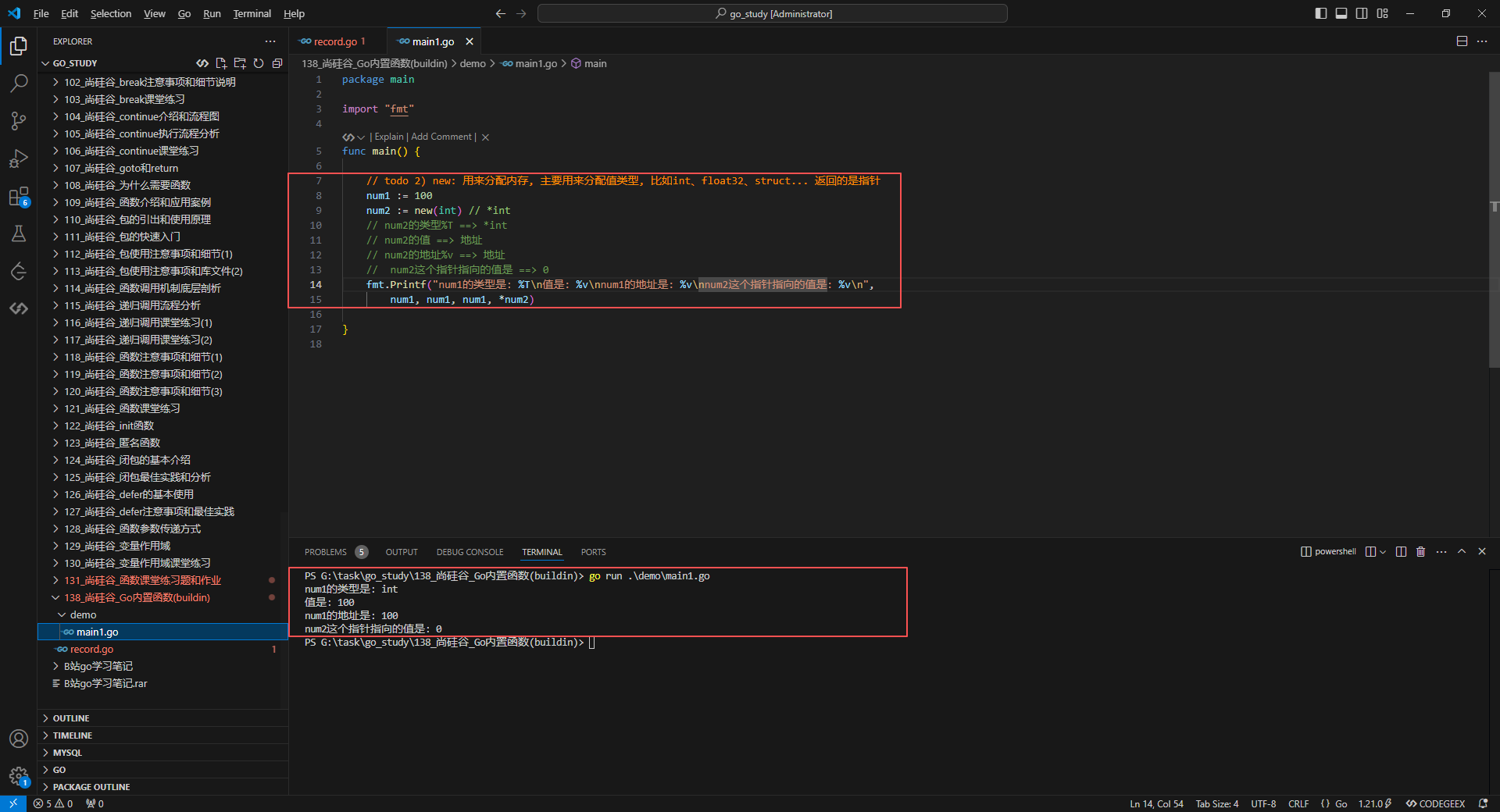
Task: Switch to the DEBUG CONSOLE tab
Action: click(470, 552)
